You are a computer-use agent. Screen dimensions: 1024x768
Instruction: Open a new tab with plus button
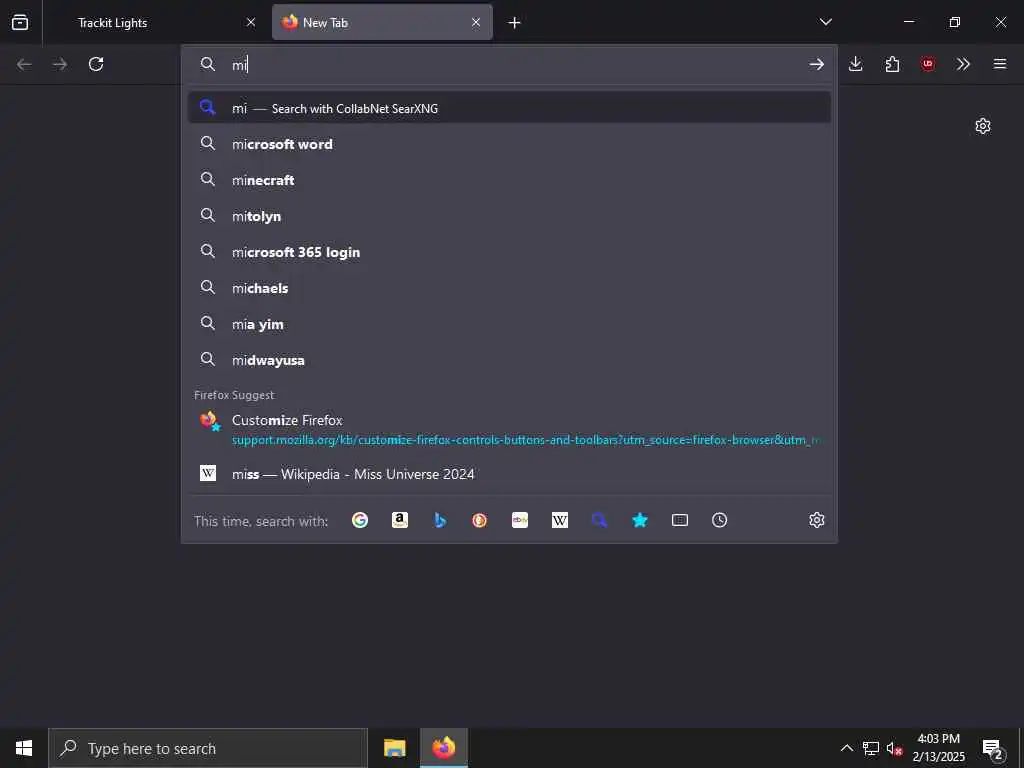(515, 23)
